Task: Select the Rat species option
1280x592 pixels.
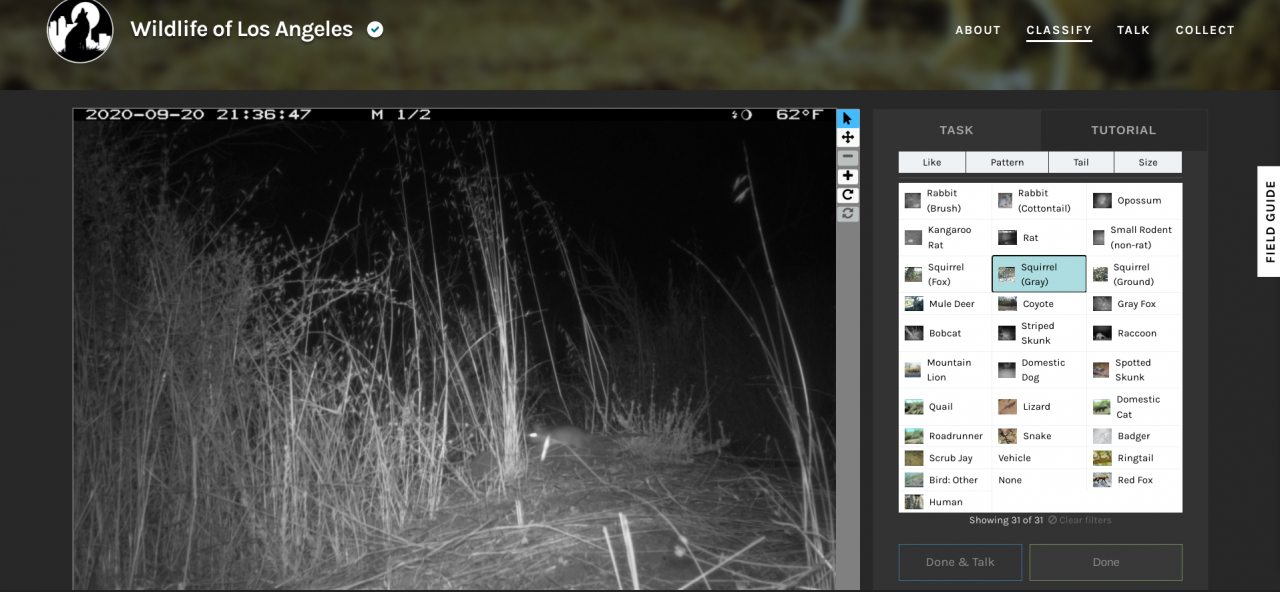Action: tap(1039, 237)
